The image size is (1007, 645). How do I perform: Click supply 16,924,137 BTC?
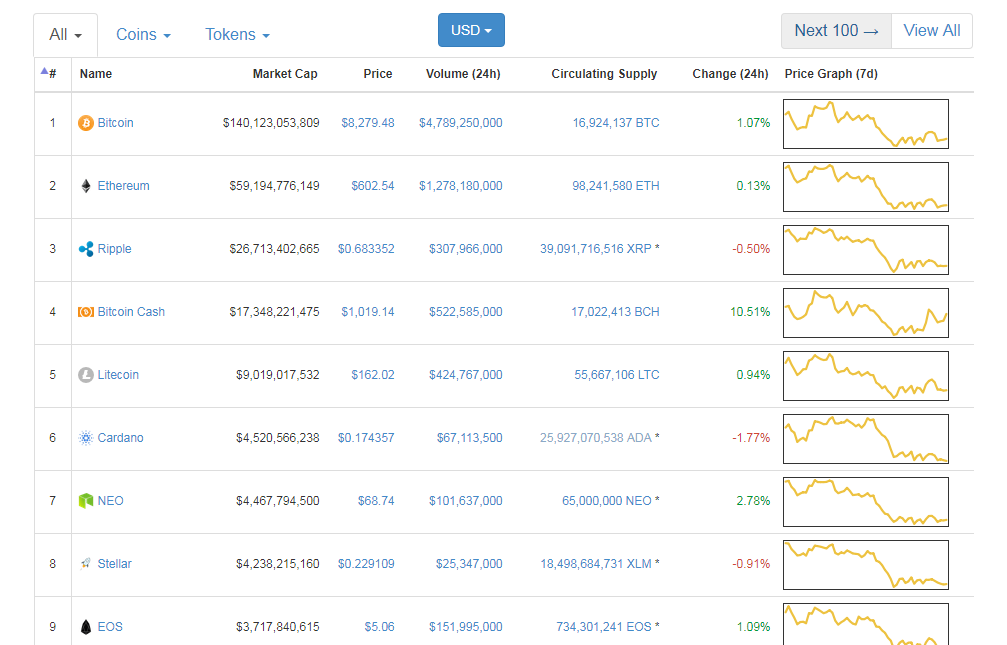pyautogui.click(x=616, y=123)
